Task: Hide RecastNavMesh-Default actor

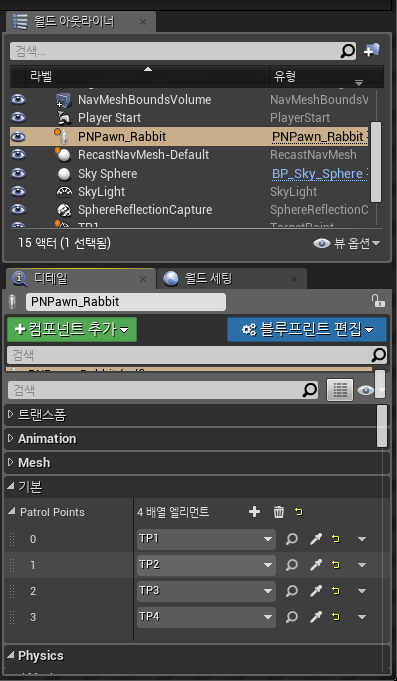Action: coord(18,155)
